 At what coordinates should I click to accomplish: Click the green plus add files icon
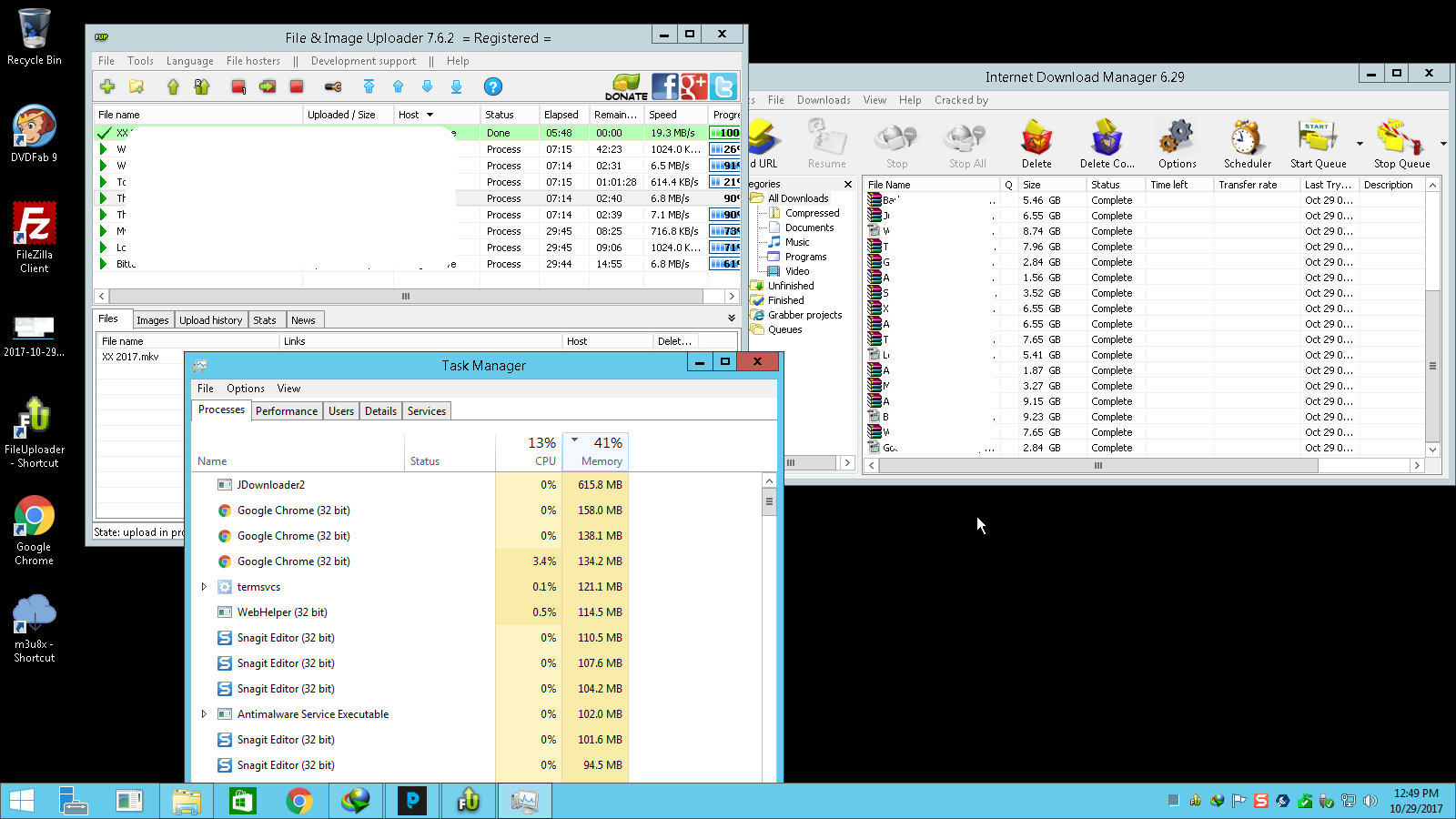[107, 86]
